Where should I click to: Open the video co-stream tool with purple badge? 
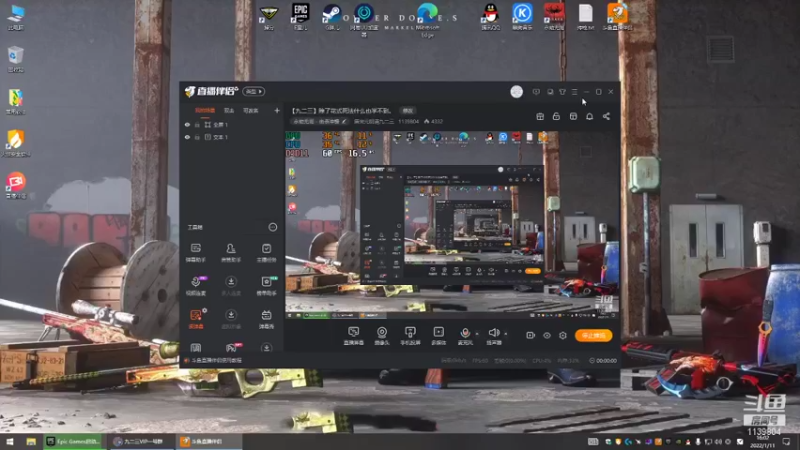[x=195, y=286]
